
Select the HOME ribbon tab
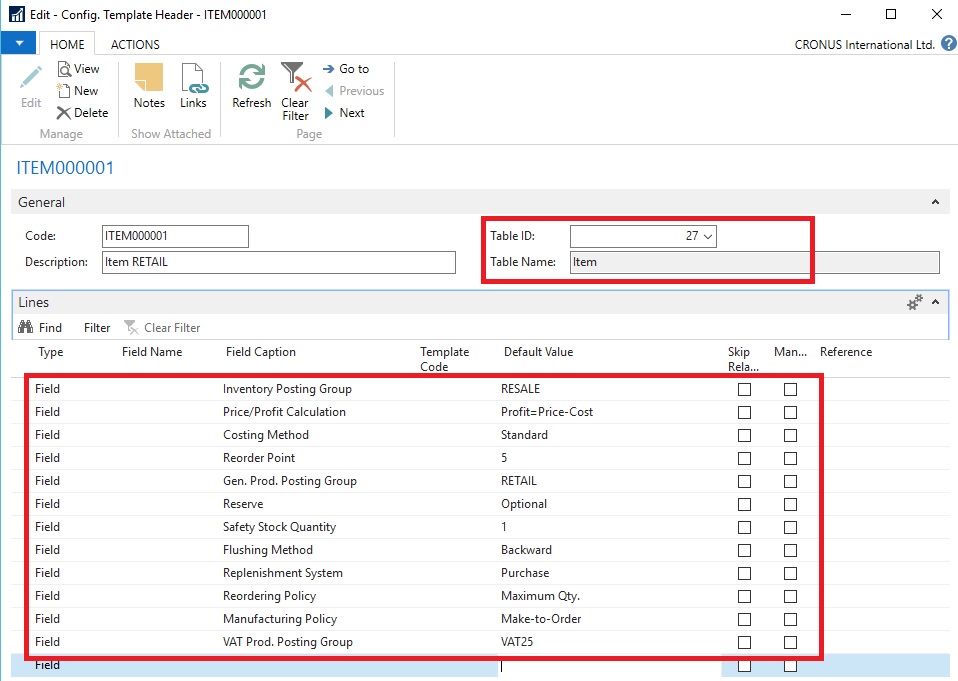tap(67, 44)
